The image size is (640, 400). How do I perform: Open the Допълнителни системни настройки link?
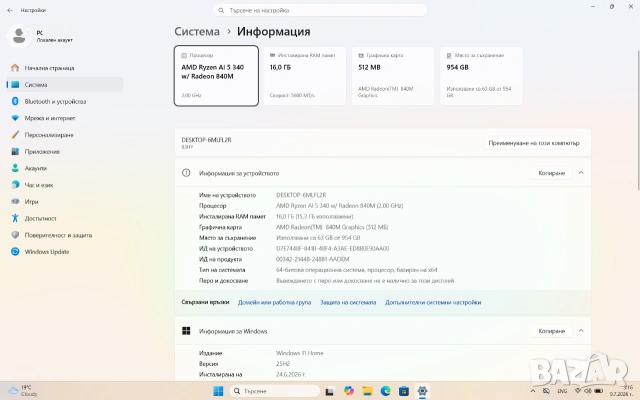click(433, 302)
